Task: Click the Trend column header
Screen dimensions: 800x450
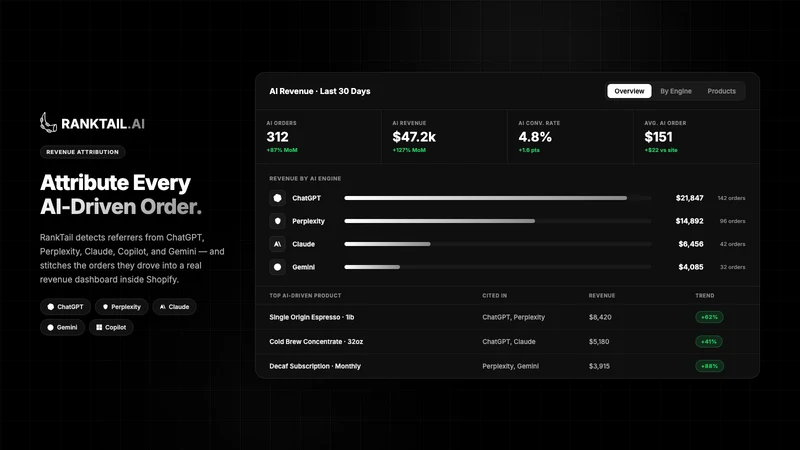Action: (x=705, y=295)
